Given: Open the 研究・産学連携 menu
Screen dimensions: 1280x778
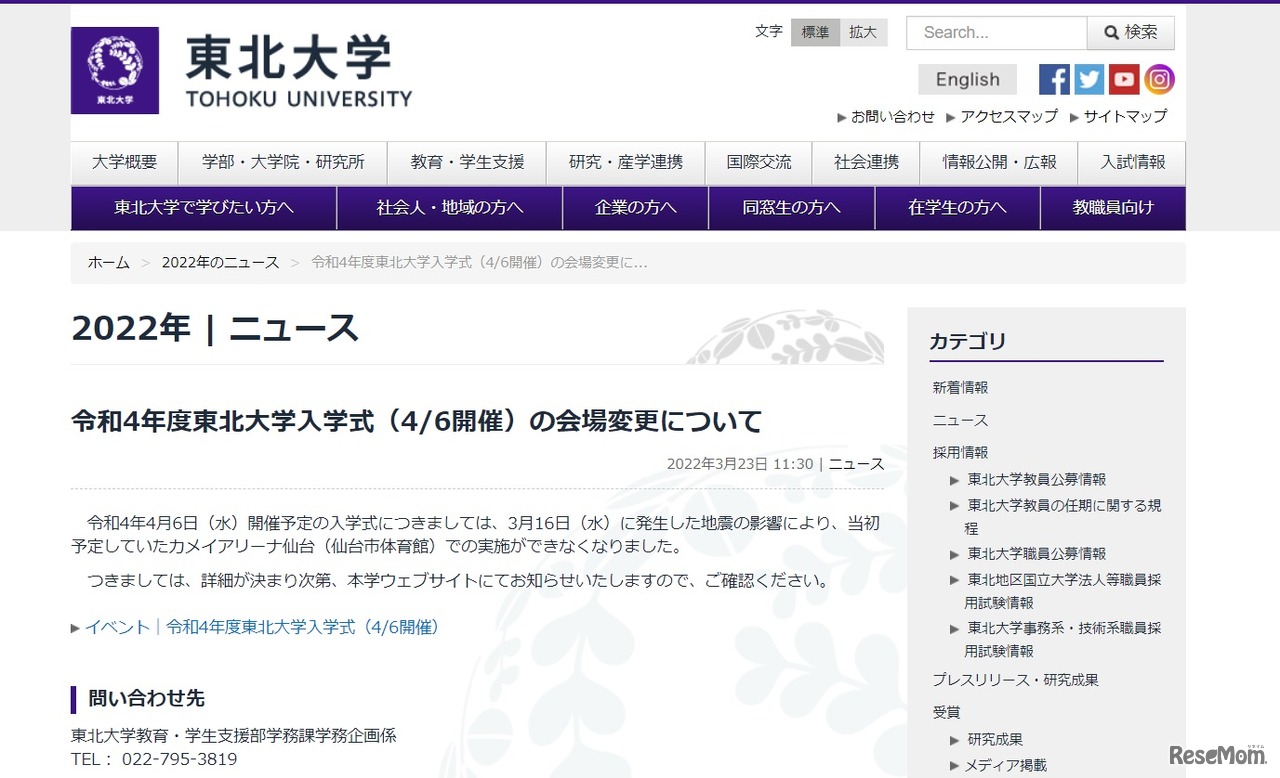Looking at the screenshot, I should tap(626, 162).
